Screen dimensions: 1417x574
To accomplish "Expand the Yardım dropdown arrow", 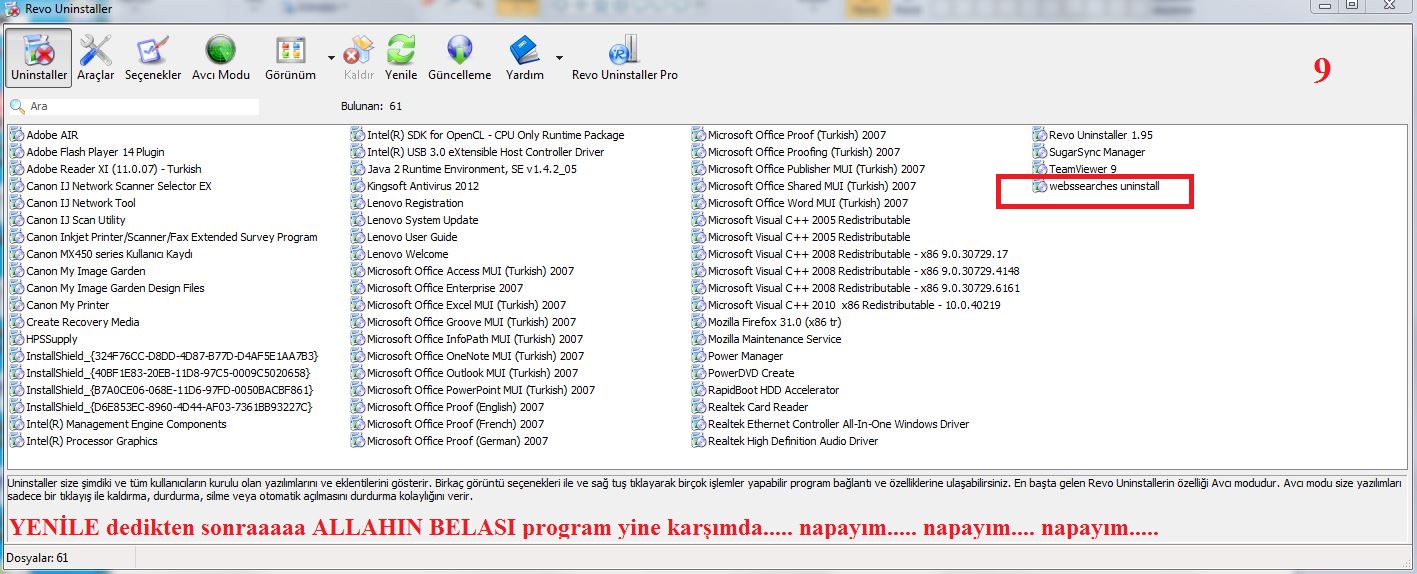I will point(559,57).
